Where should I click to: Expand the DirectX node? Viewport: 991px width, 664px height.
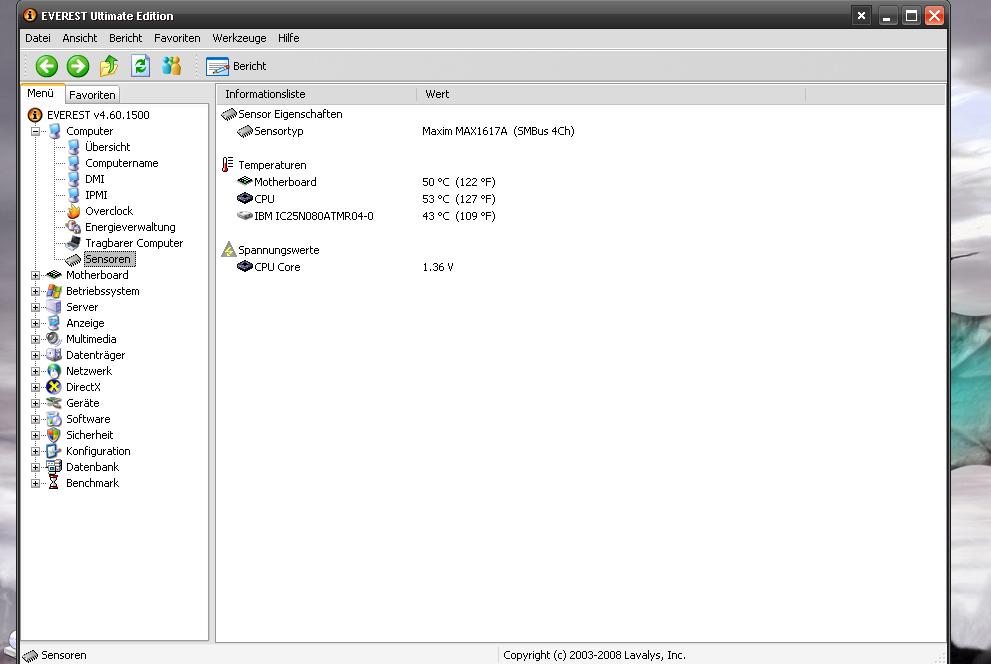[35, 387]
